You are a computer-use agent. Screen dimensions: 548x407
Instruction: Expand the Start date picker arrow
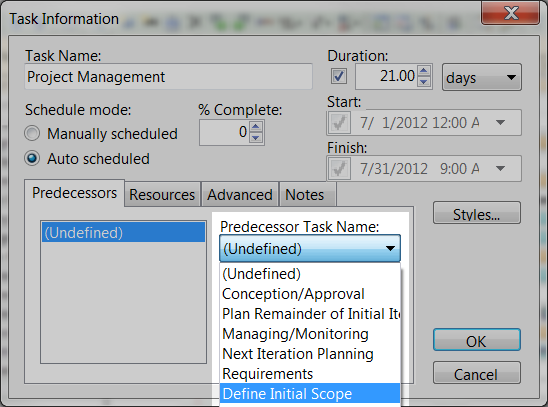(x=500, y=123)
